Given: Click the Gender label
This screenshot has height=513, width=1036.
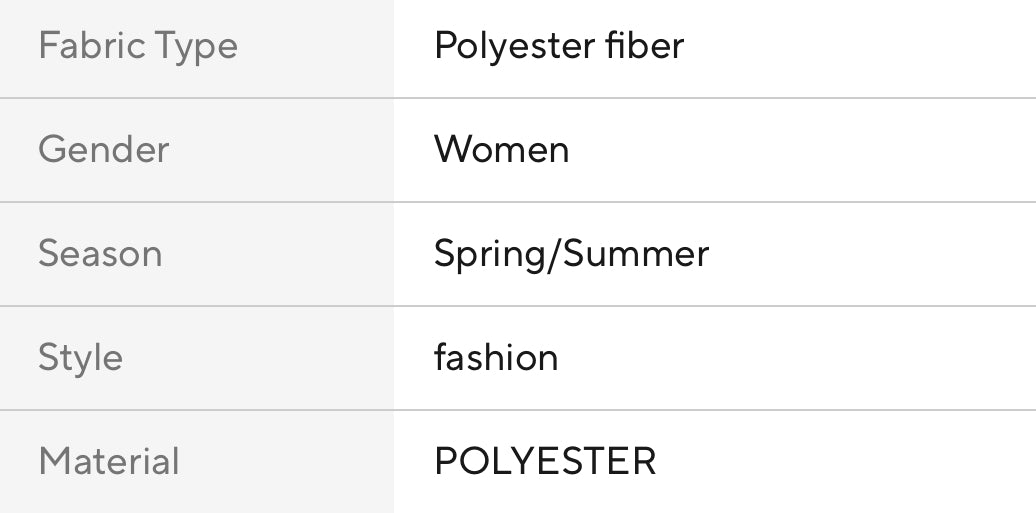Looking at the screenshot, I should [103, 150].
